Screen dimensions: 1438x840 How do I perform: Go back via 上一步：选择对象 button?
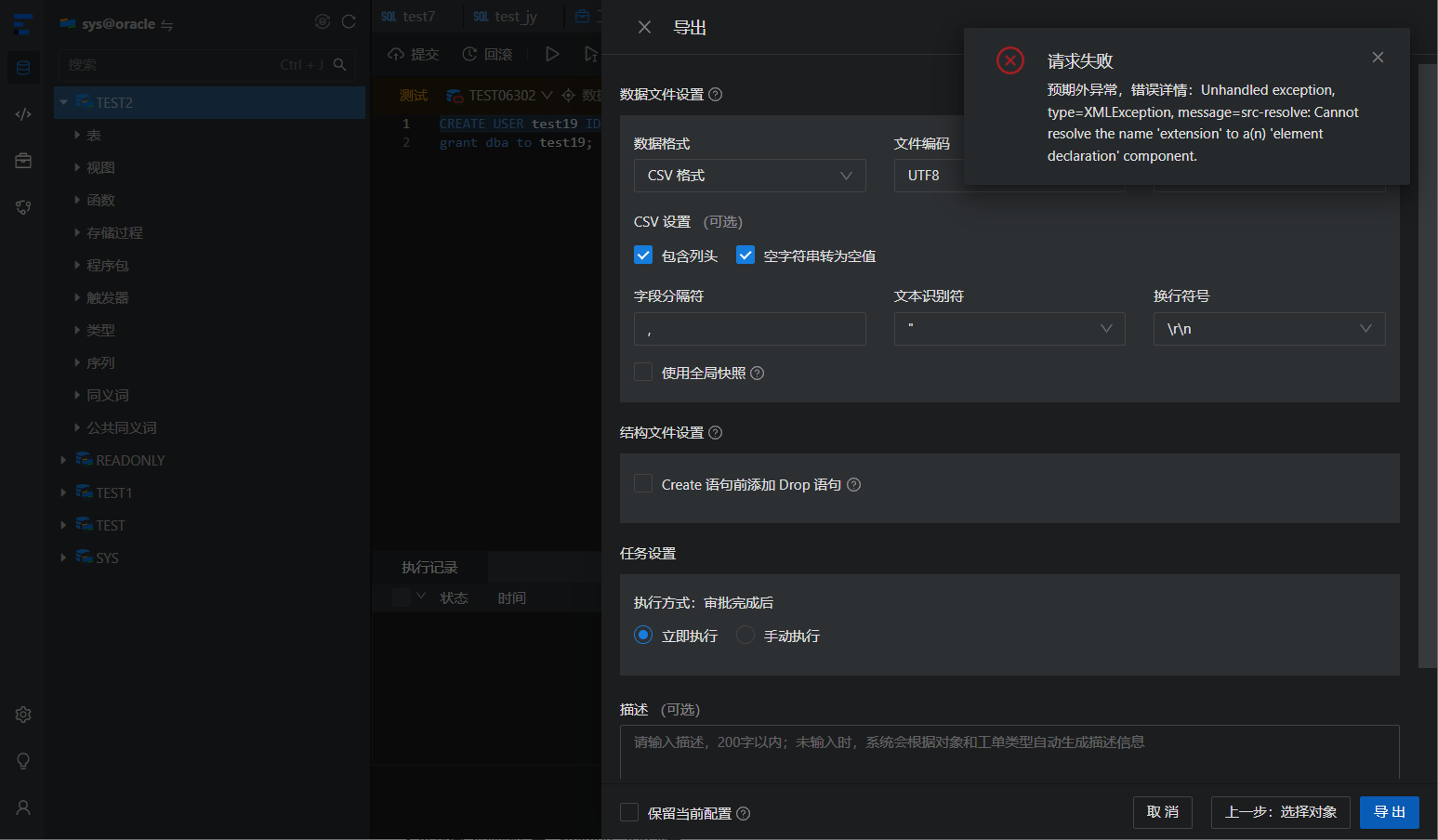point(1281,812)
